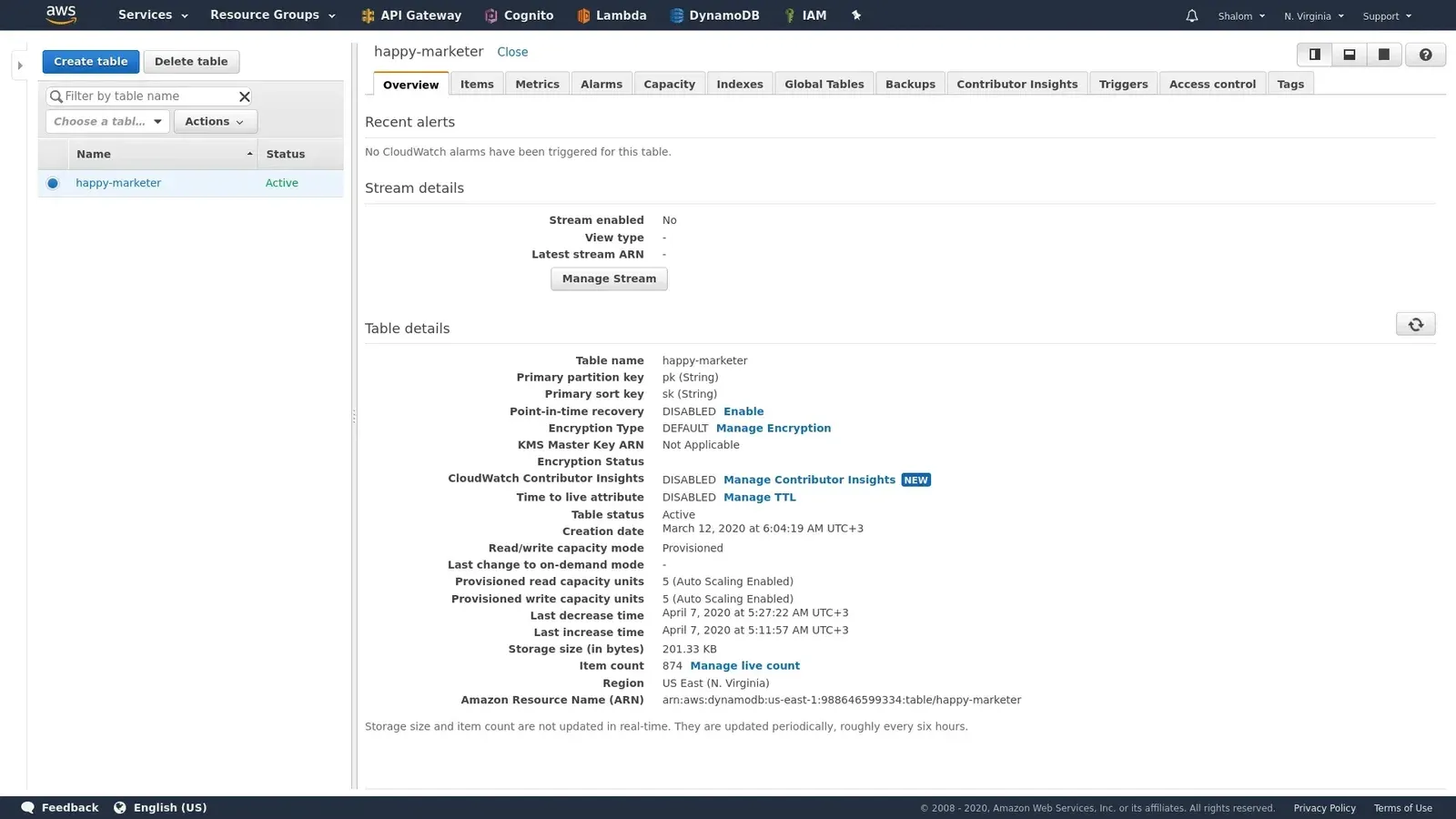Open Cognito shortcut in top bar
The width and height of the screenshot is (1456, 819).
tap(519, 15)
